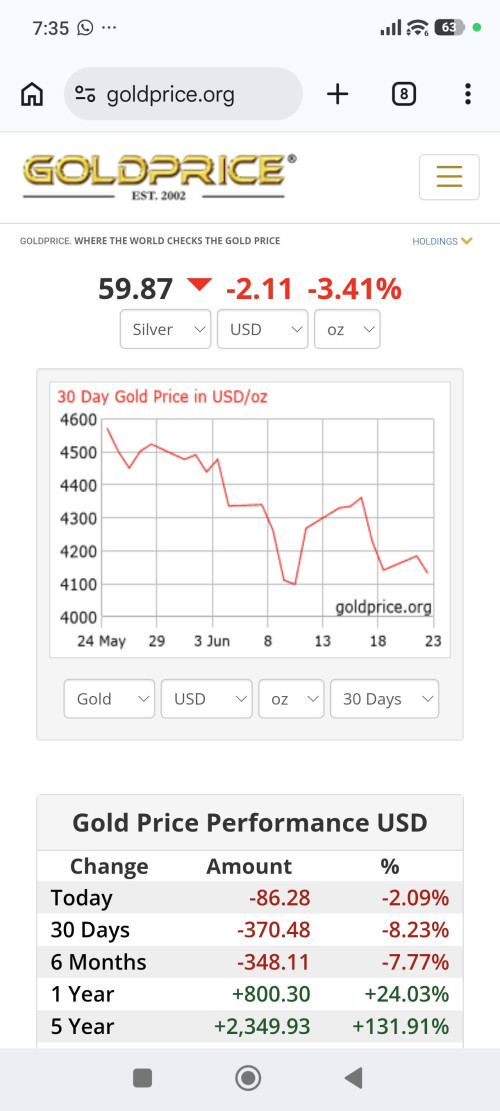Viewport: 500px width, 1111px height.
Task: Open the hamburger navigation menu
Action: [449, 176]
